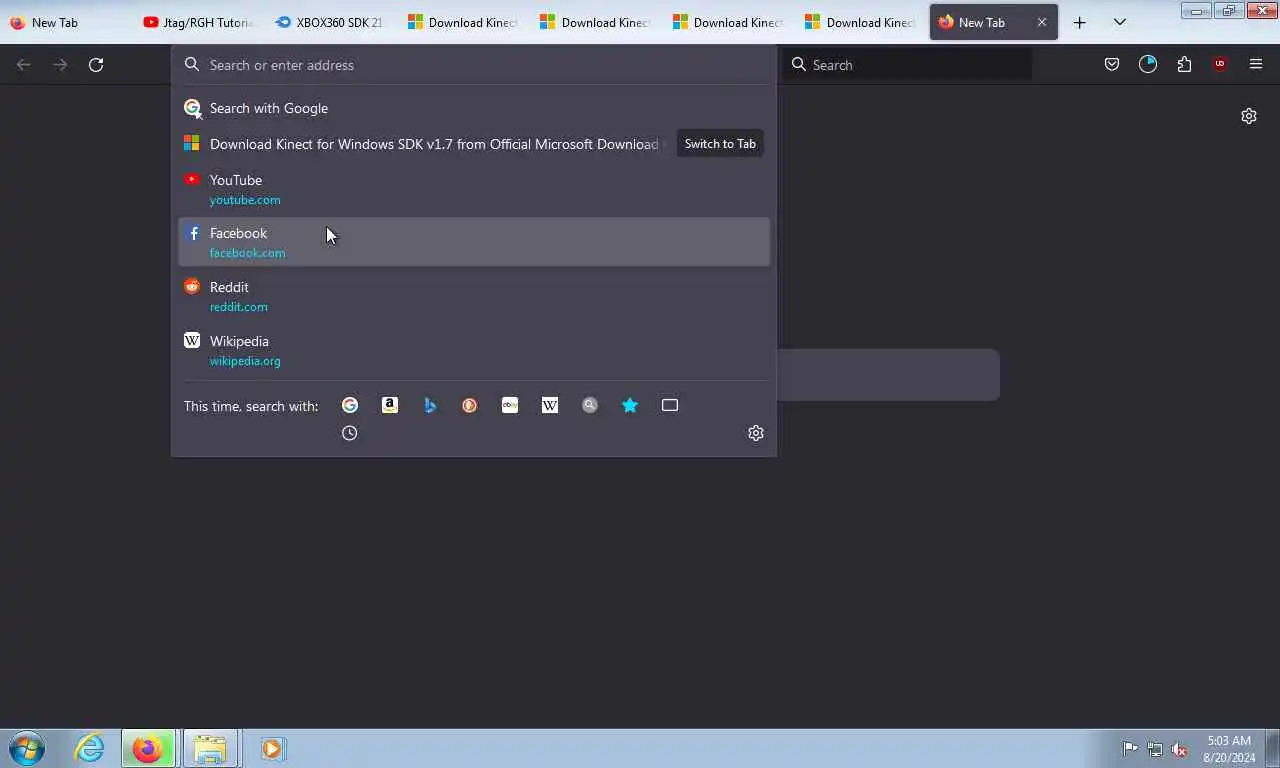1280x768 pixels.
Task: Open search settings gear in address dropdown
Action: [756, 433]
